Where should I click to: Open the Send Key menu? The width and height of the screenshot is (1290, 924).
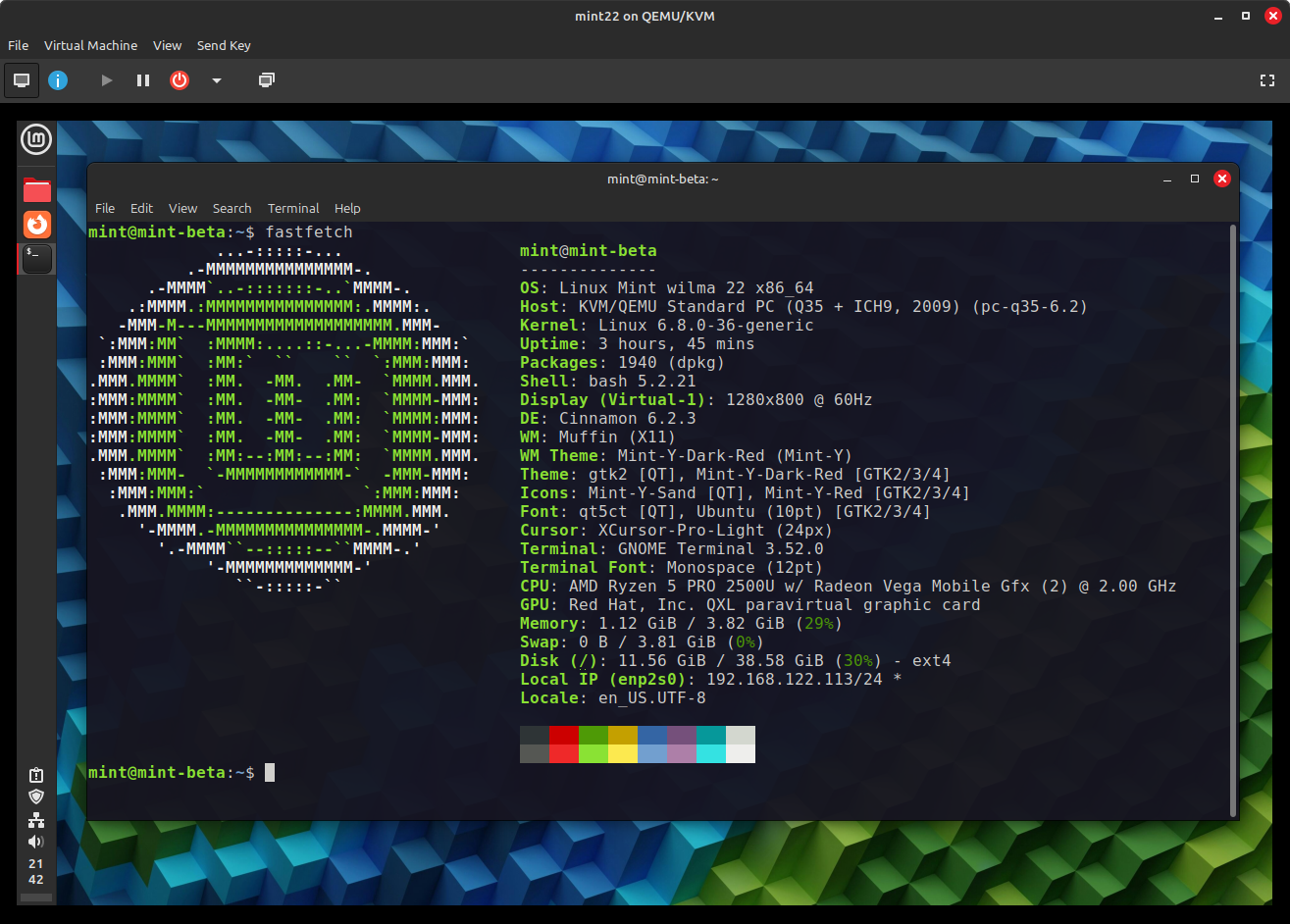pos(224,45)
